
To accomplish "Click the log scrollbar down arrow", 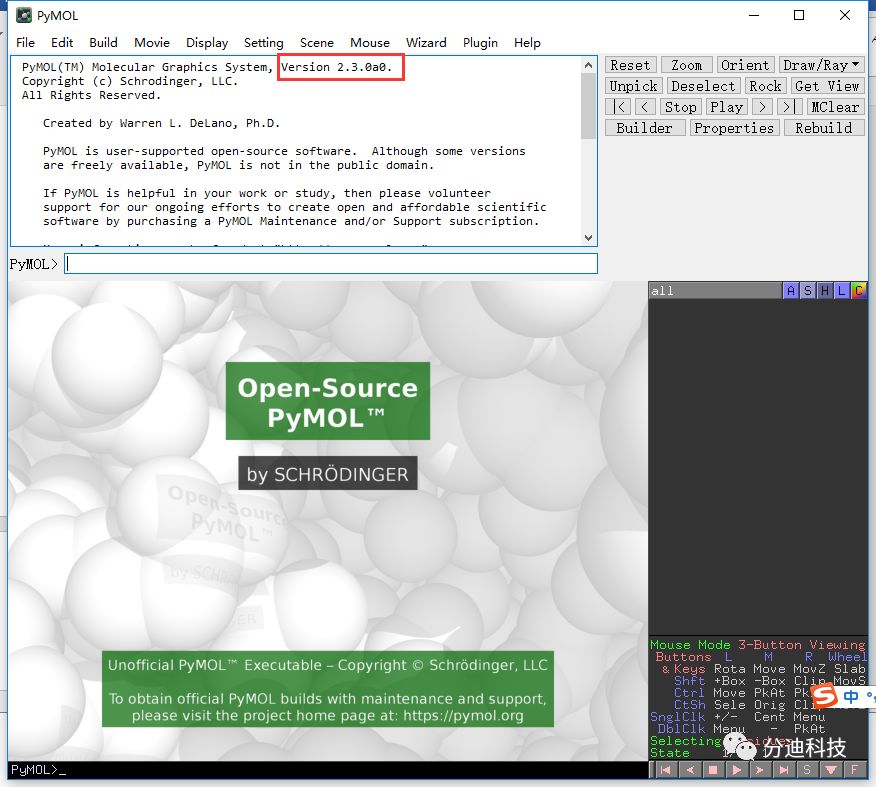I will click(588, 237).
